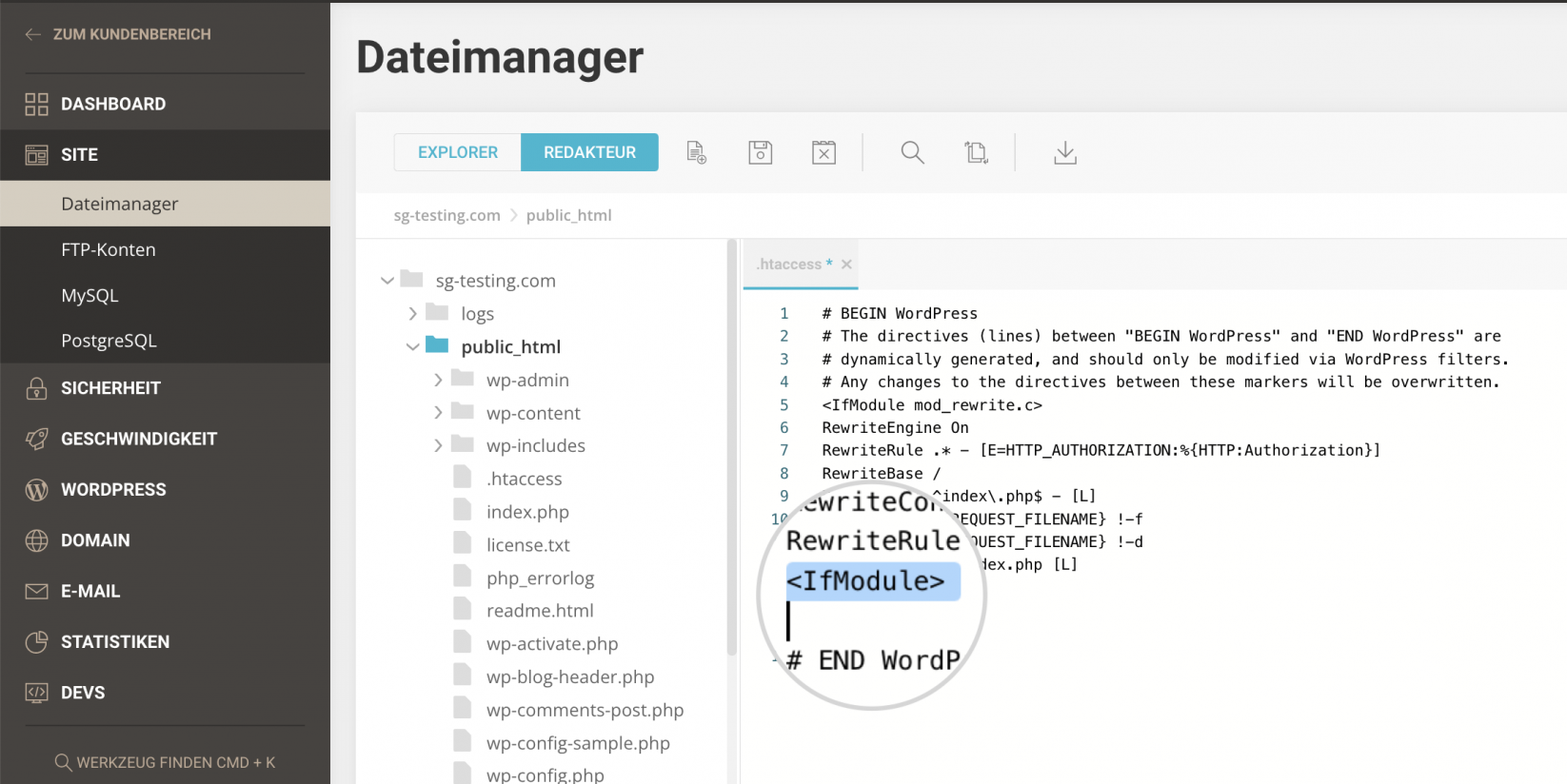
Task: Click the index.php file icon
Action: coord(463,511)
